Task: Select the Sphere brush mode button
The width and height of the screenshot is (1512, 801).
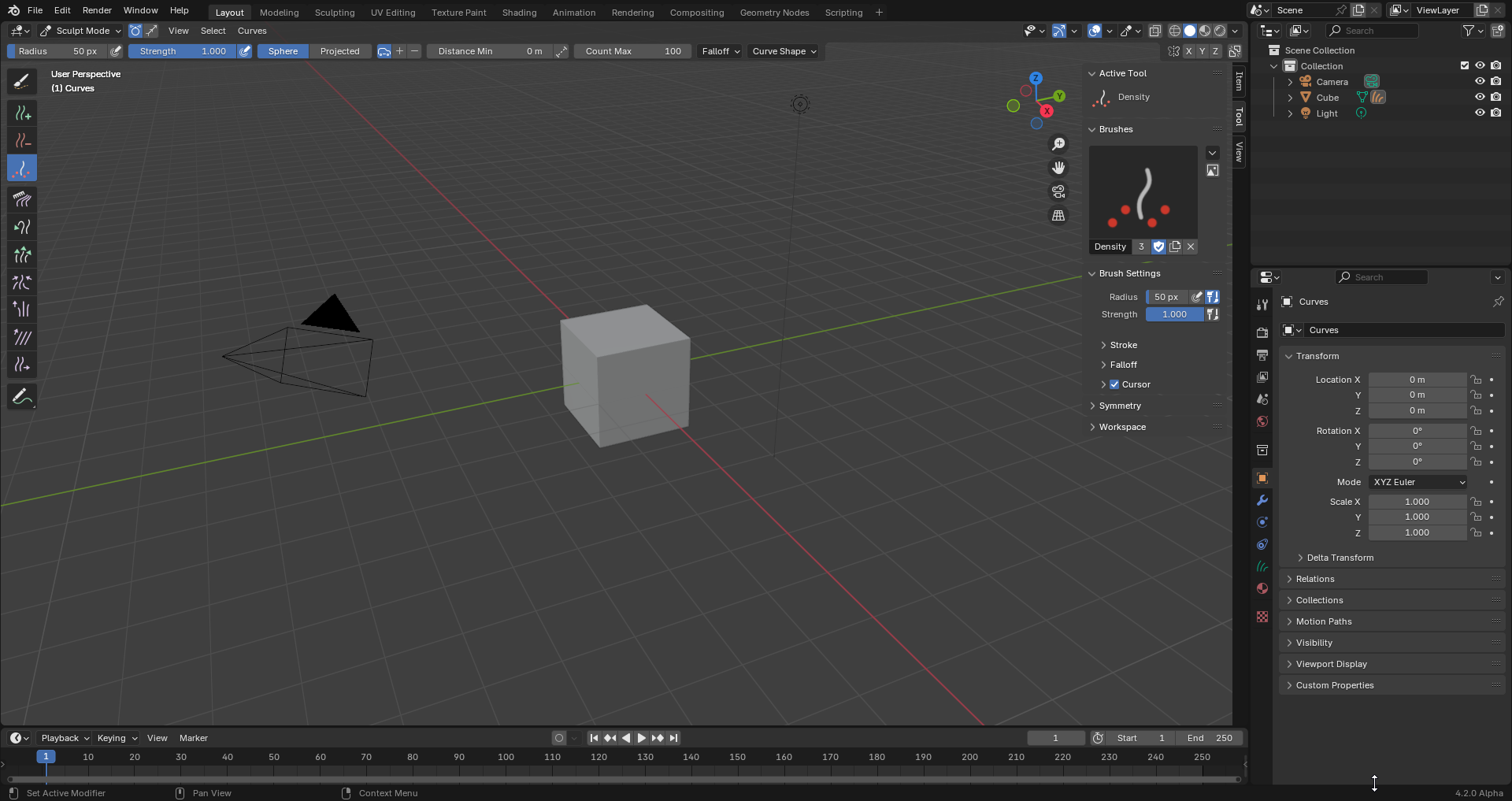Action: (283, 51)
